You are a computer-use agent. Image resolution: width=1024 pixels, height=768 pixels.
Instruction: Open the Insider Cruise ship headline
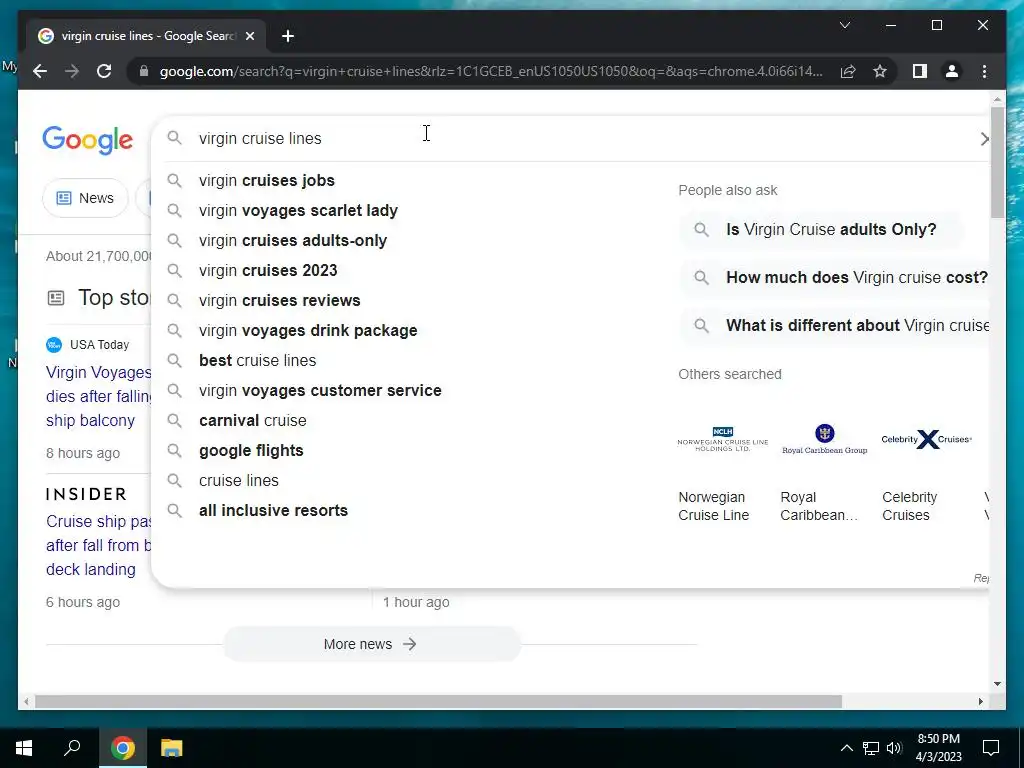99,545
